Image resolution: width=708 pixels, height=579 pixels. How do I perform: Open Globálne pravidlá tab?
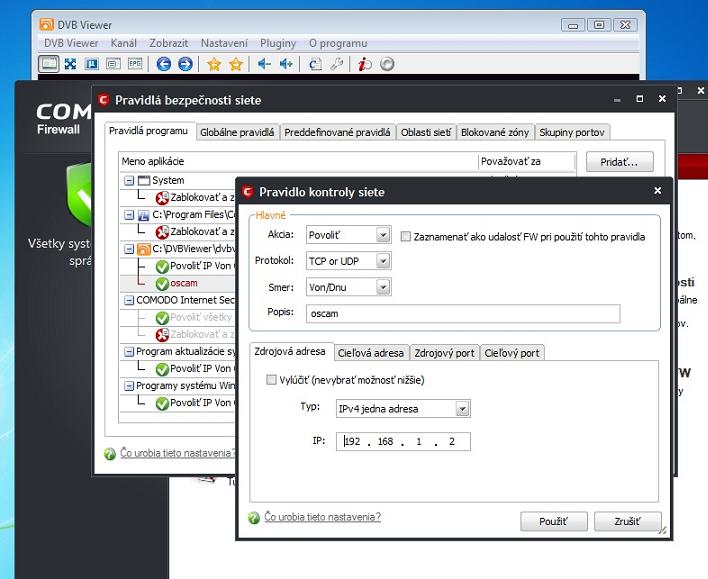click(238, 132)
